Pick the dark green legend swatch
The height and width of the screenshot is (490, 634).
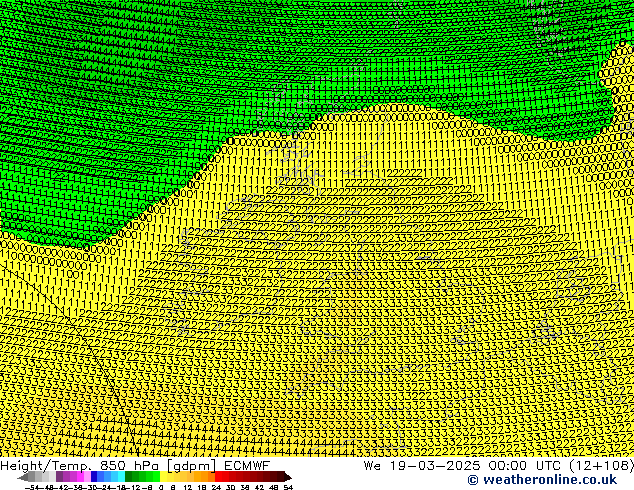pyautogui.click(x=129, y=476)
